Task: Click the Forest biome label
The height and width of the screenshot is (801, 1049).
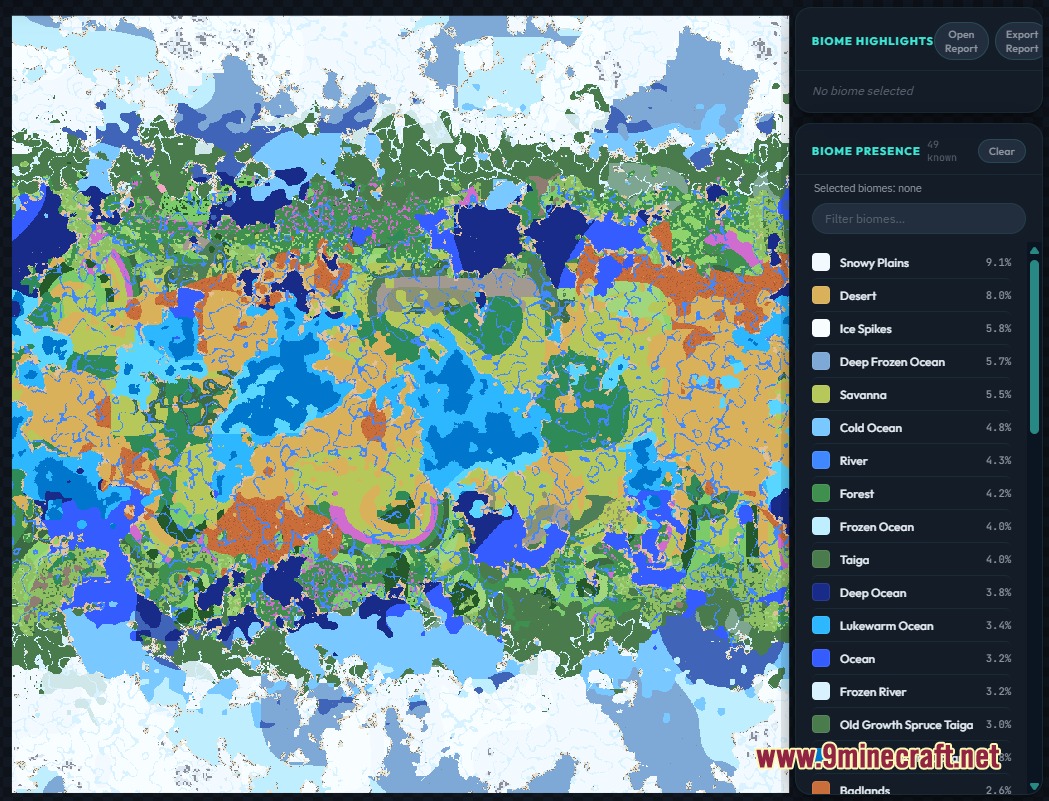Action: pos(857,494)
